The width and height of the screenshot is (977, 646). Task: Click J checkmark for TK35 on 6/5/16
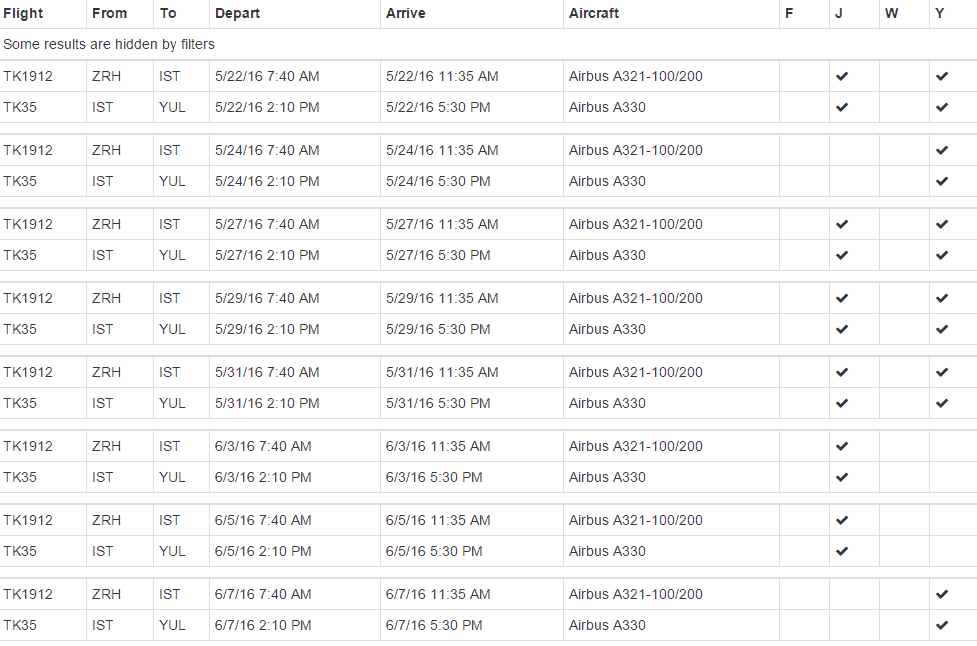(x=842, y=552)
